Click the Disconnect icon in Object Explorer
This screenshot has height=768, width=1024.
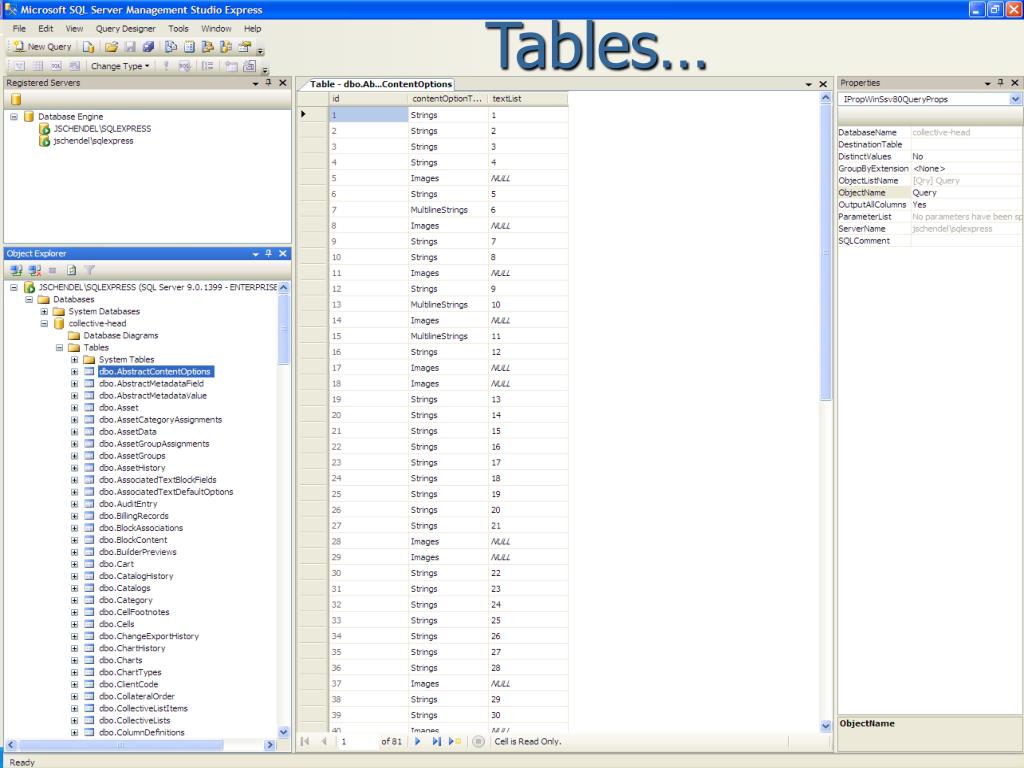point(35,270)
